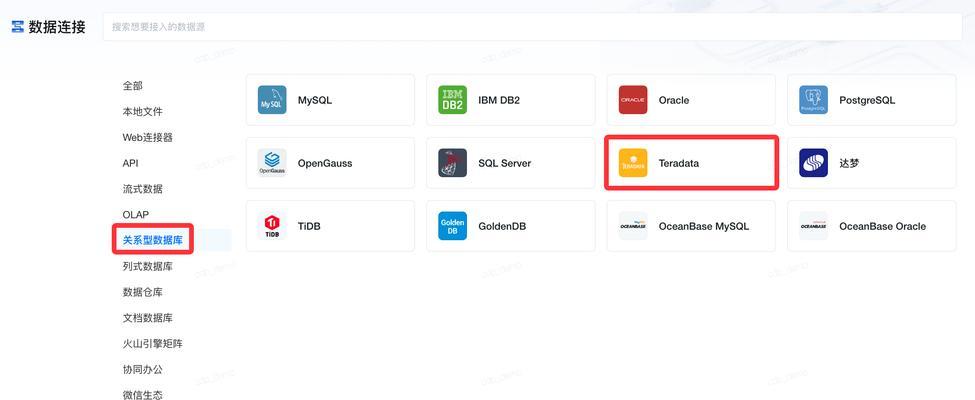Choose the SQL Server label text
Screen dimensions: 975x400
coord(505,163)
